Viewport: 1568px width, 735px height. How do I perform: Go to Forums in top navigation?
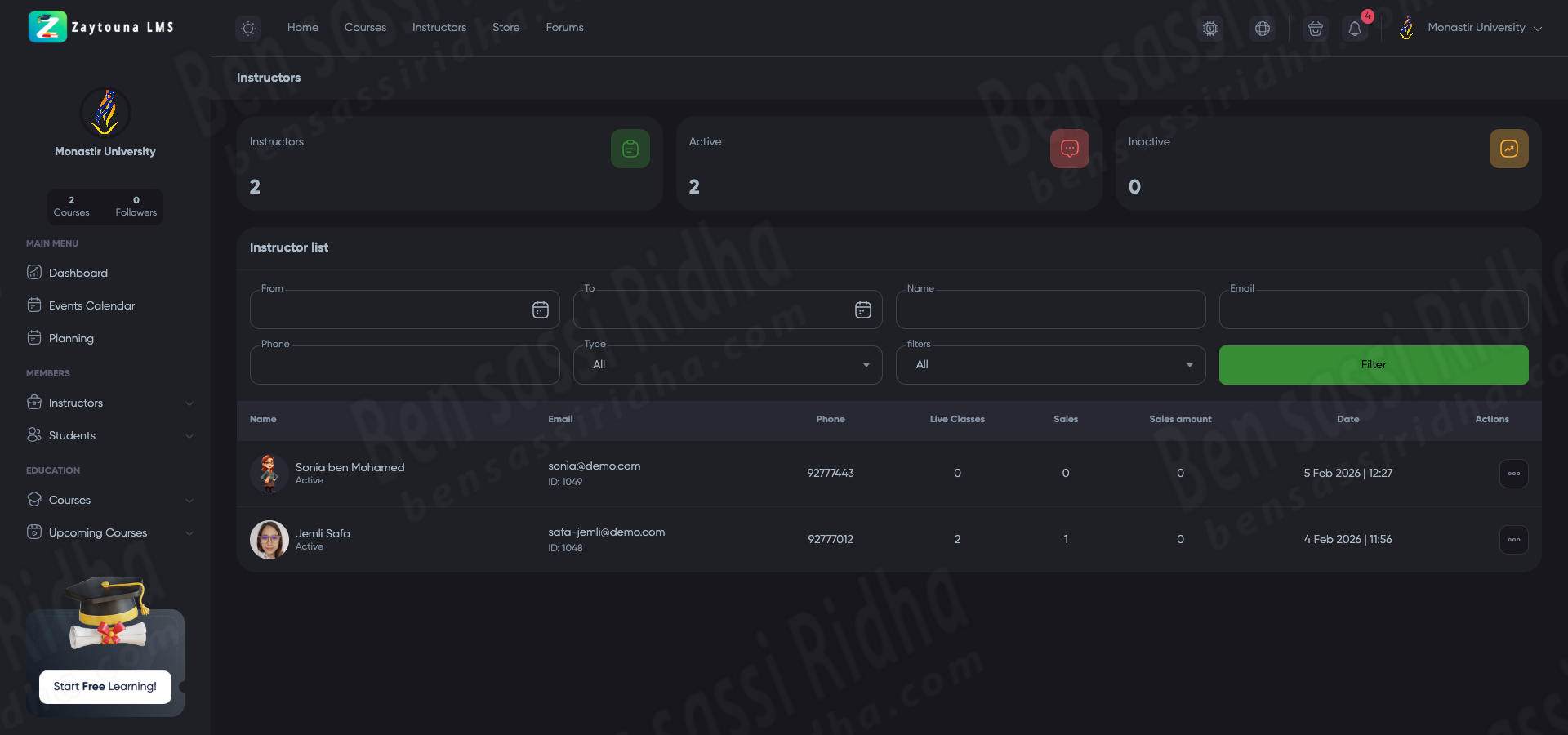tap(564, 28)
